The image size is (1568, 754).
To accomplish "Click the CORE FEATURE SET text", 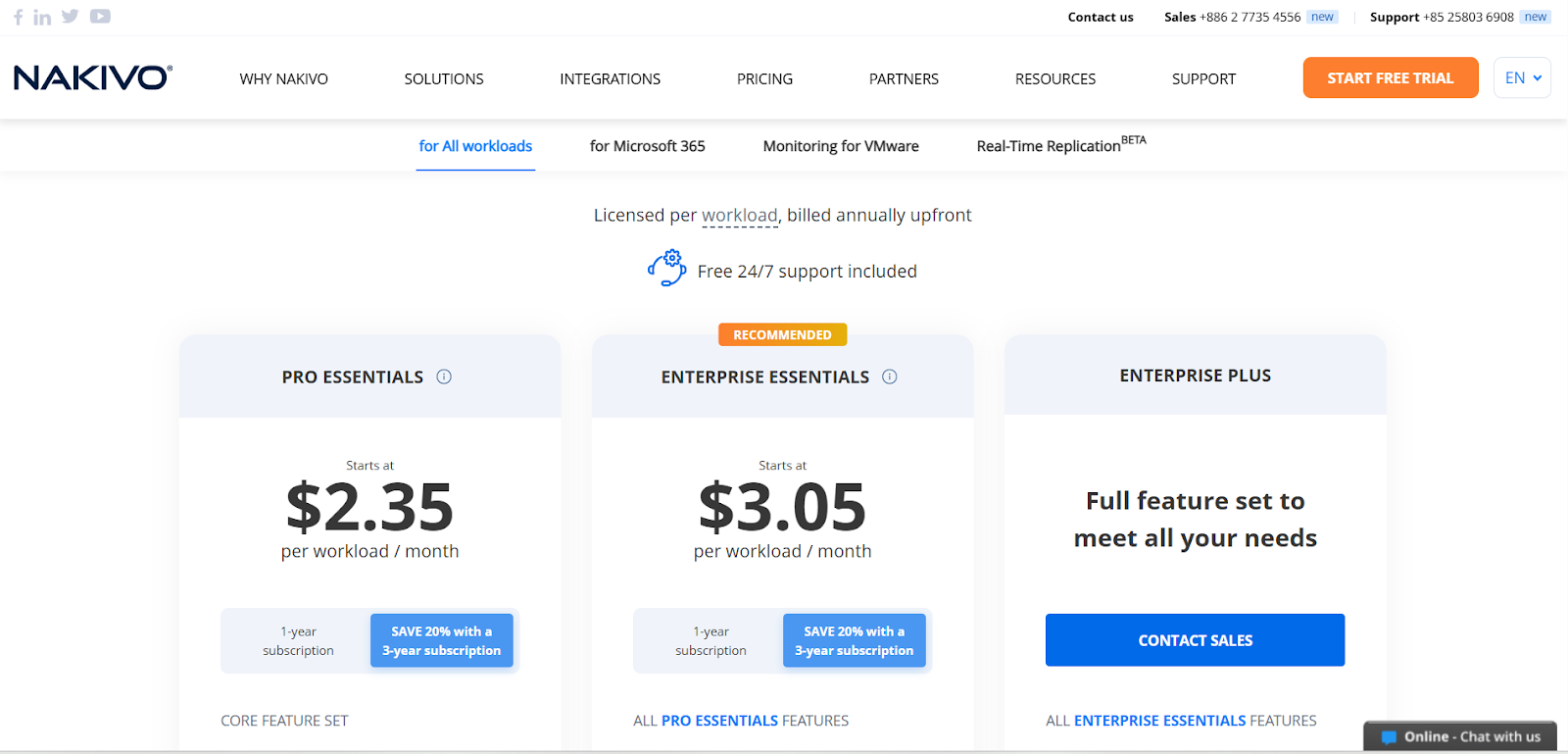I will tap(284, 721).
